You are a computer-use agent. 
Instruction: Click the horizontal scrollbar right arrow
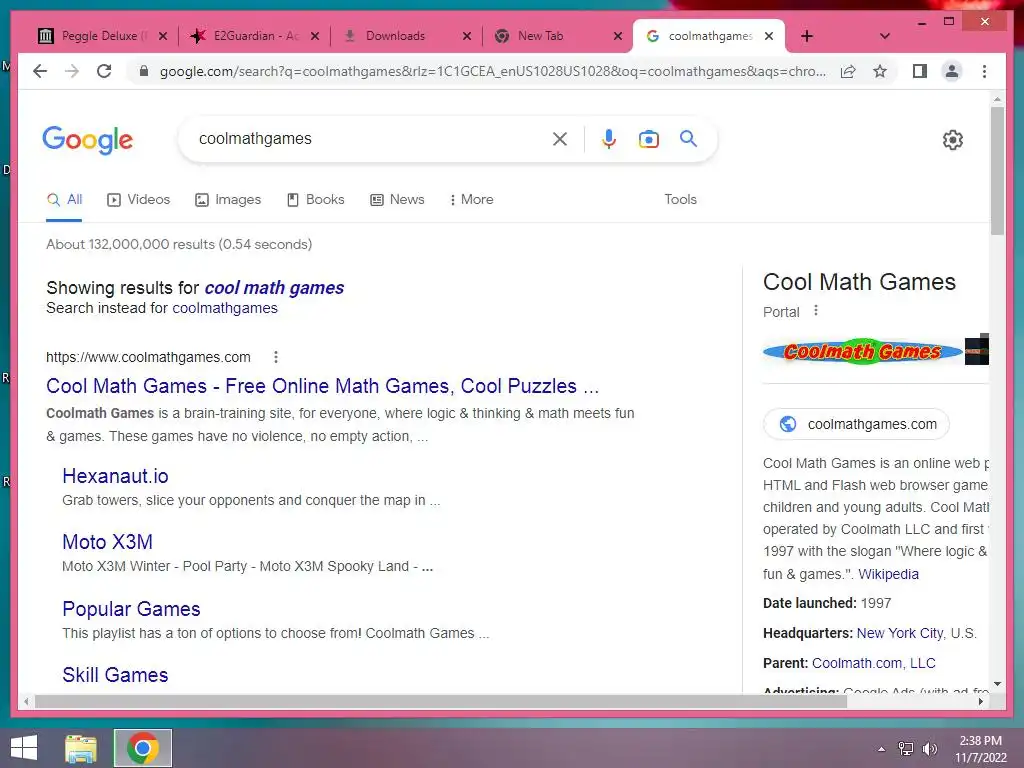click(x=981, y=701)
